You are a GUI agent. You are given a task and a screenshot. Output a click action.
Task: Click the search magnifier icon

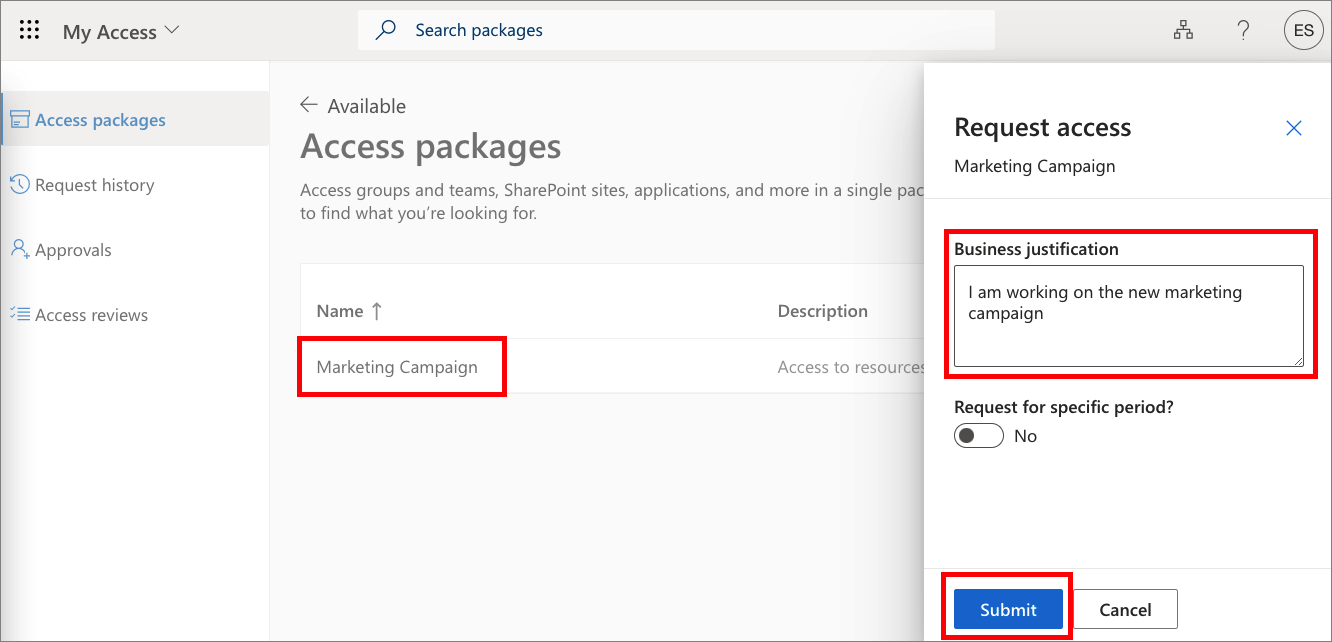click(x=385, y=30)
